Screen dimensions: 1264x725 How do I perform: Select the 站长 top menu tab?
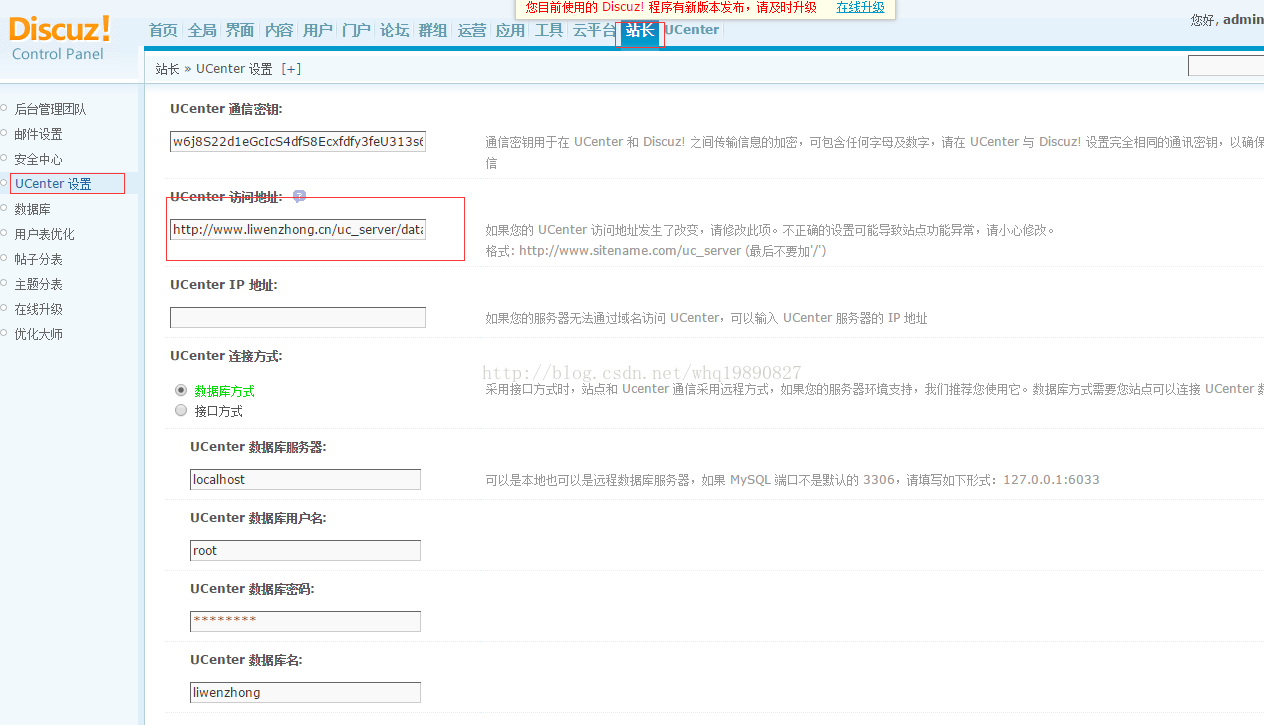(640, 31)
